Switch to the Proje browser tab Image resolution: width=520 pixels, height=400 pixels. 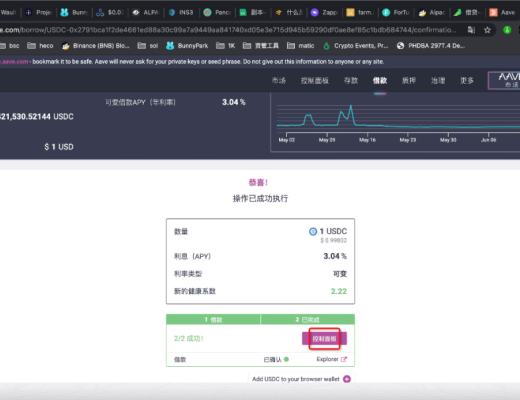38,12
